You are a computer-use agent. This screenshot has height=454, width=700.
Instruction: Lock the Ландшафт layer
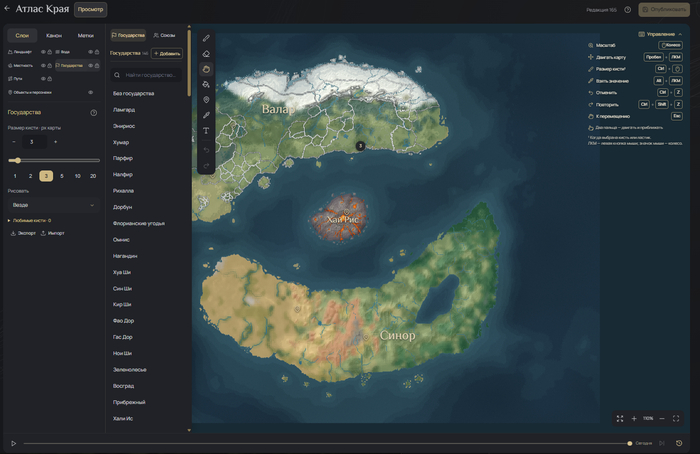tap(50, 52)
